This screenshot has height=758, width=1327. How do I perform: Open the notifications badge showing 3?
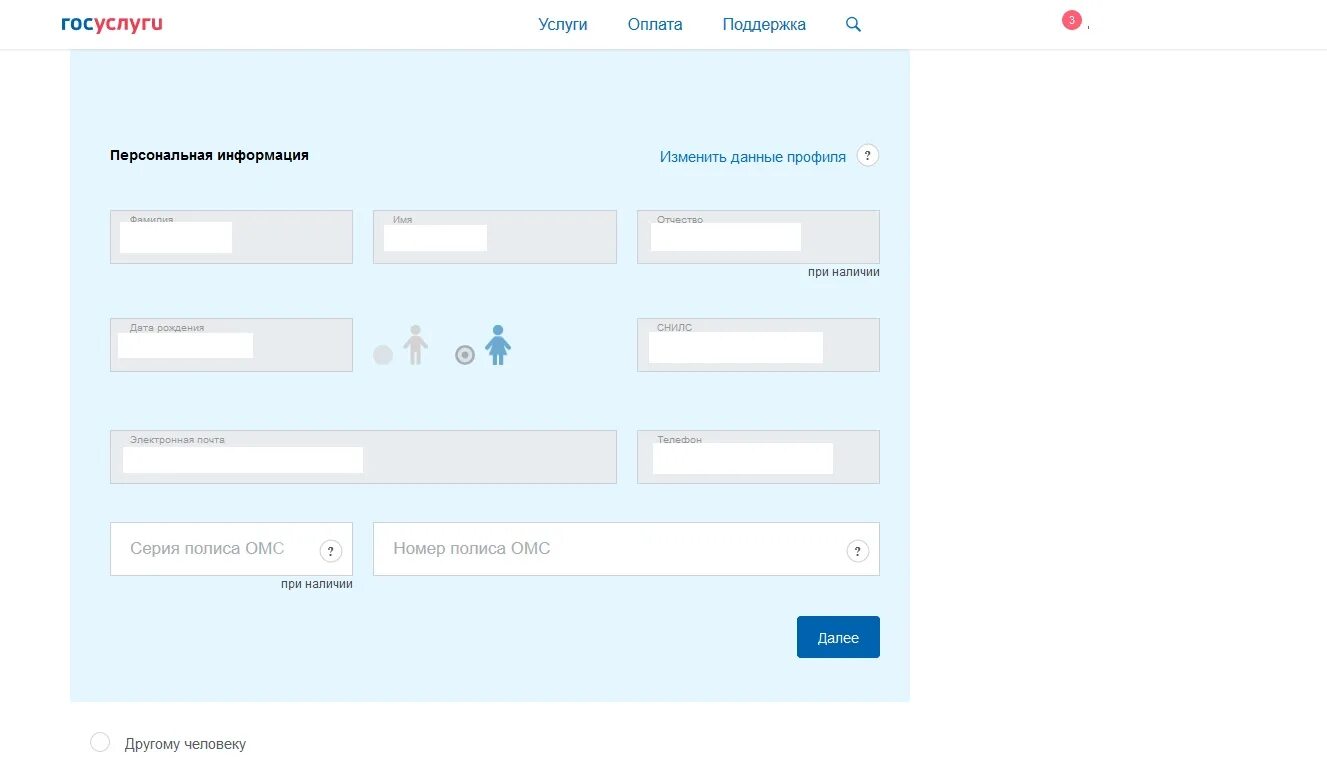(x=1072, y=20)
